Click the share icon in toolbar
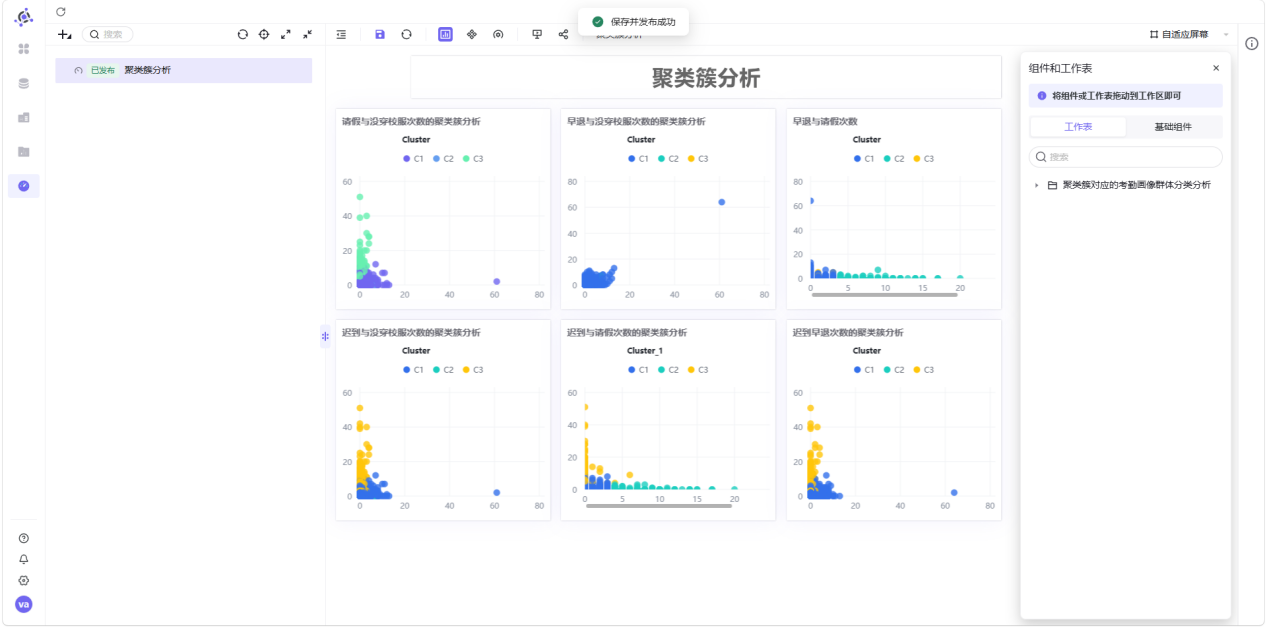The height and width of the screenshot is (628, 1267). point(563,34)
